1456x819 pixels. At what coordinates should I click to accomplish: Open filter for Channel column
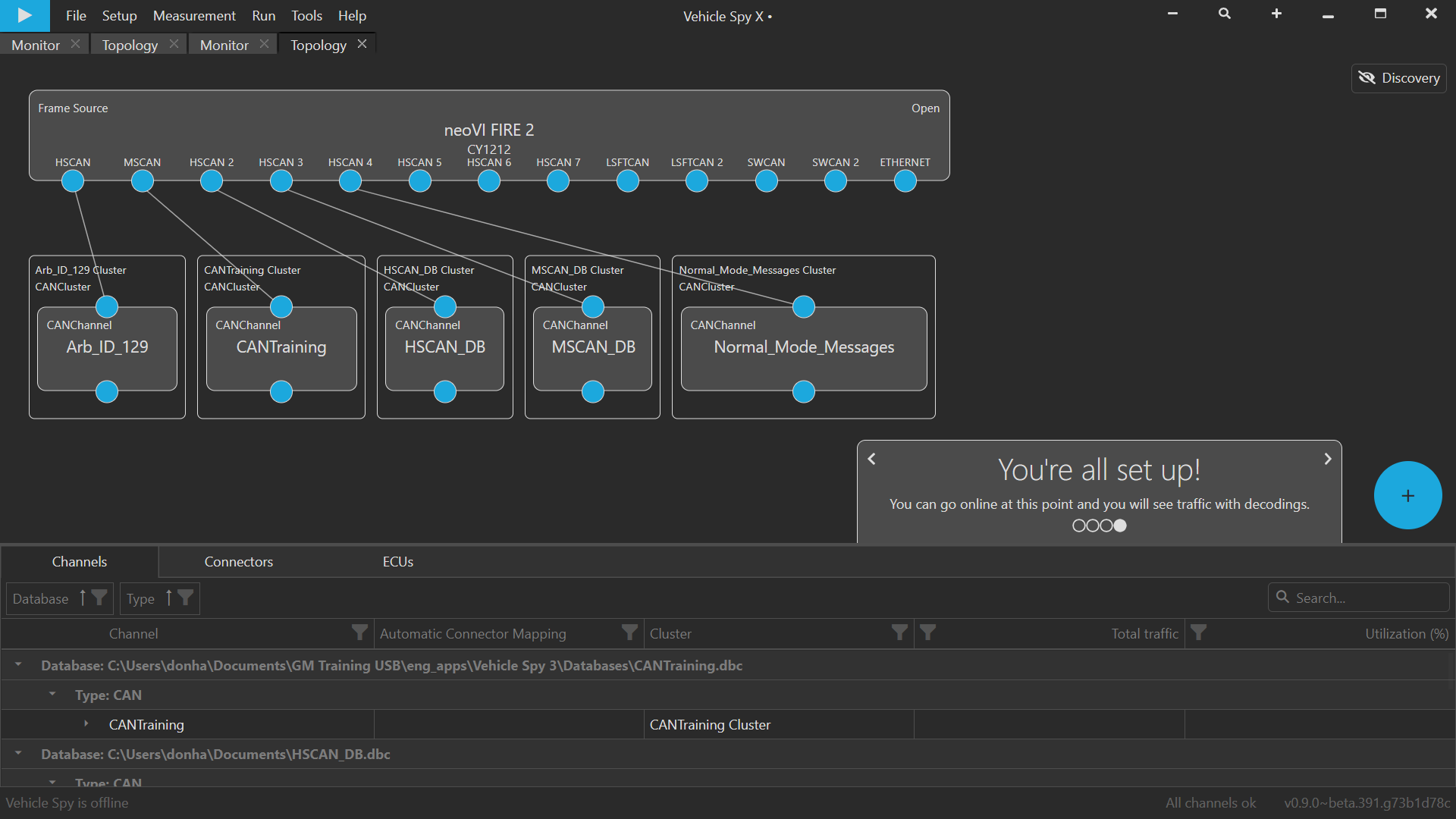tap(360, 632)
